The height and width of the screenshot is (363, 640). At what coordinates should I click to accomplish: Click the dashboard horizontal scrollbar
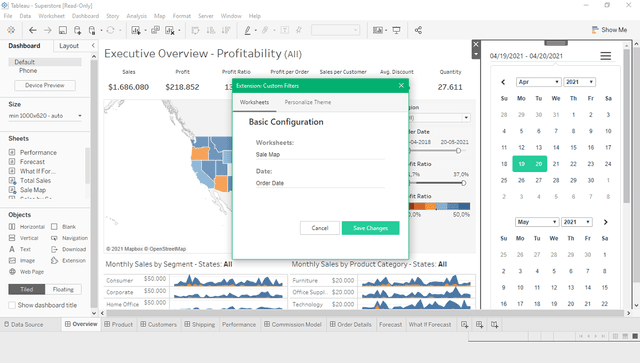tap(365, 313)
